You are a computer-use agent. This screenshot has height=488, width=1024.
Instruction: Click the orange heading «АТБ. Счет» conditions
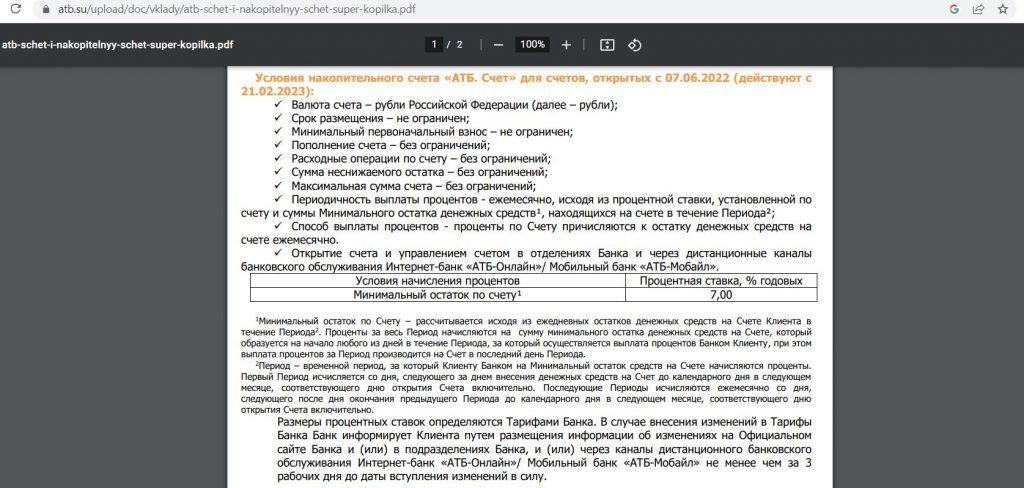point(526,84)
